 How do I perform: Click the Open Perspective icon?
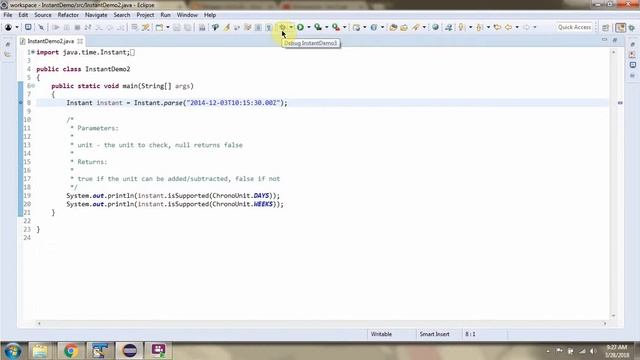pyautogui.click(x=606, y=27)
